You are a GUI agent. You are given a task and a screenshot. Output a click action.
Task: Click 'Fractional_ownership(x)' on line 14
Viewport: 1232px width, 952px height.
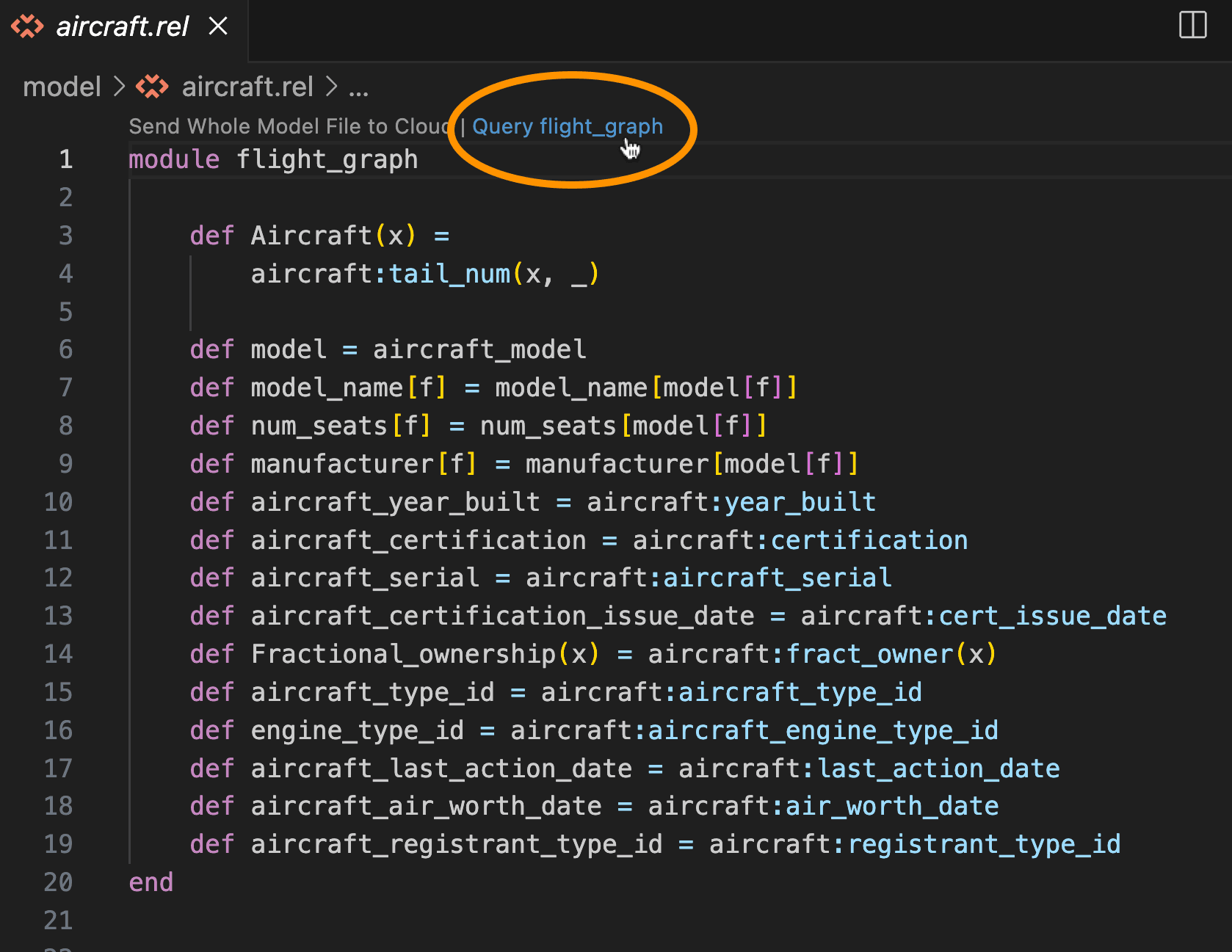(x=425, y=654)
